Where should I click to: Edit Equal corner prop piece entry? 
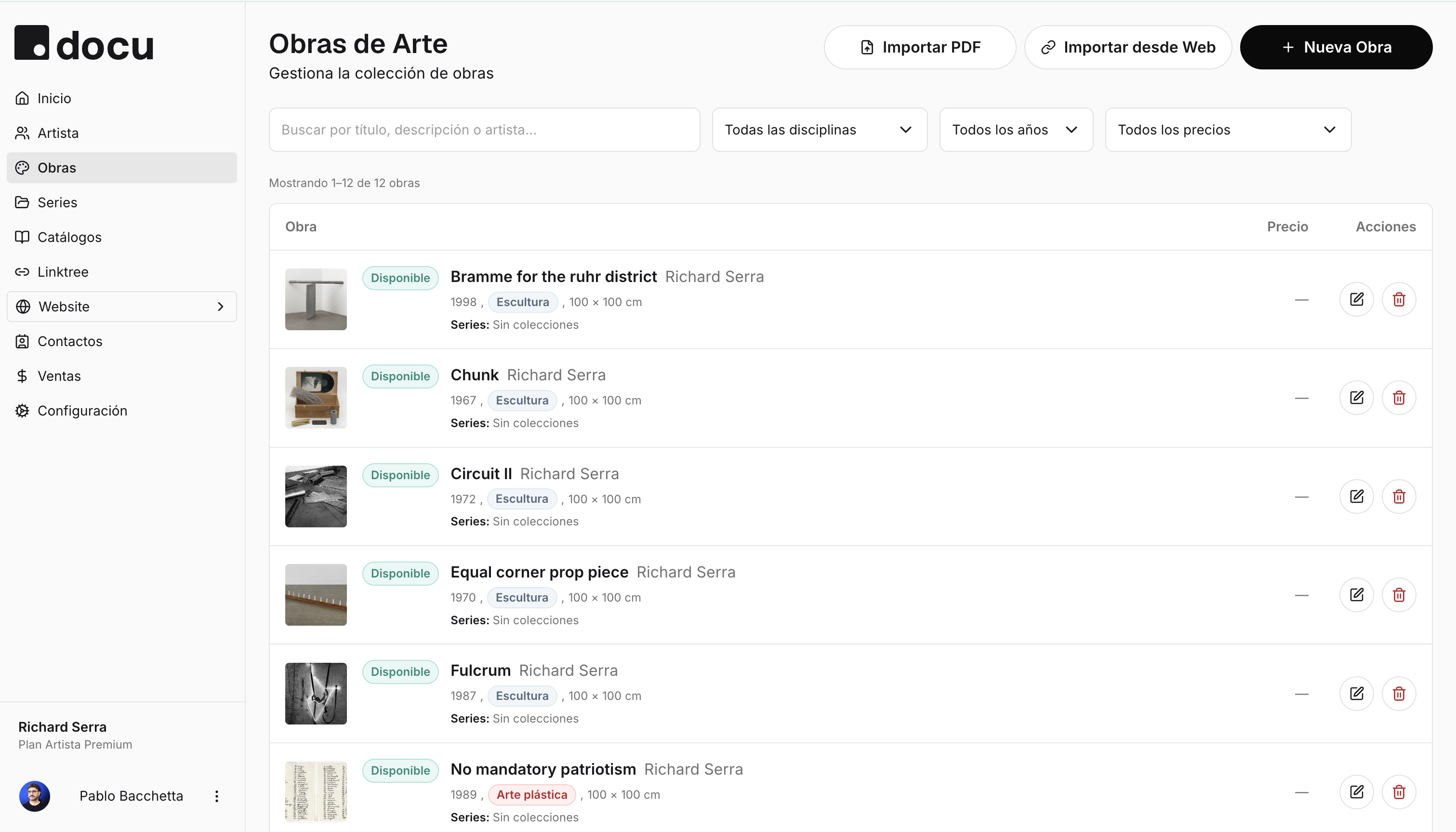pyautogui.click(x=1356, y=595)
